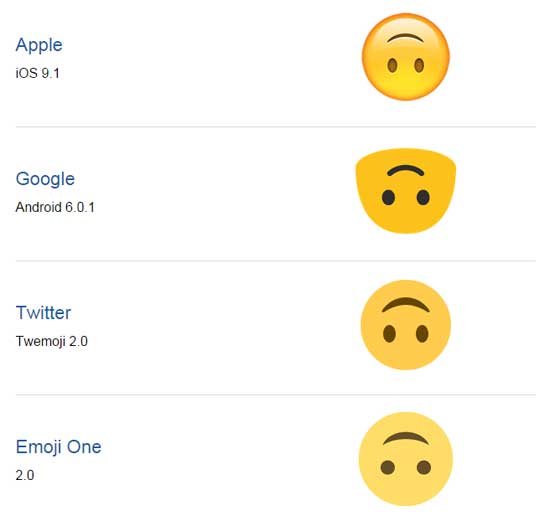Click Apple's upside-down face emoji
This screenshot has width=550, height=521.
(x=405, y=57)
